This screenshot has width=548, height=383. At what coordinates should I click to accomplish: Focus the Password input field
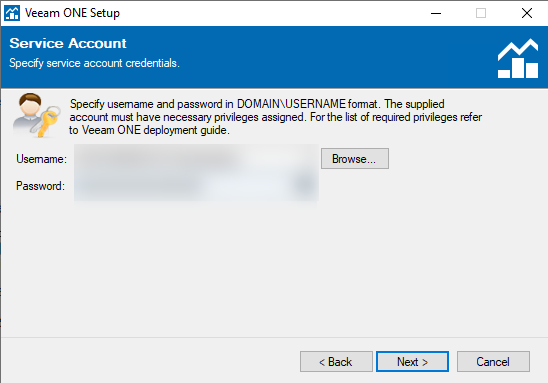[x=196, y=186]
